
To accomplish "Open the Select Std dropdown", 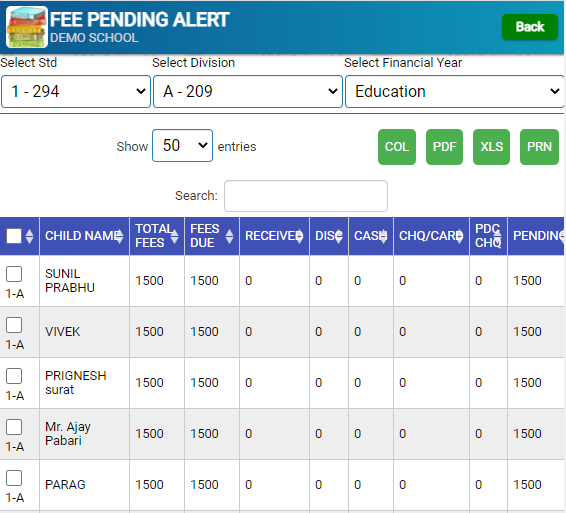I will pos(76,91).
